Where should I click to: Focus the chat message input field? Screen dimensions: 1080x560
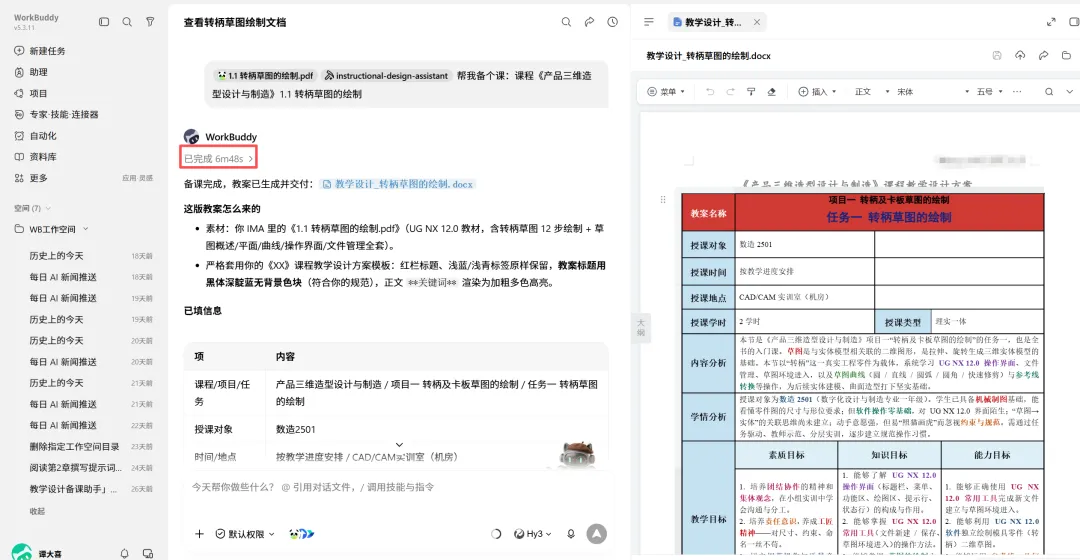(396, 487)
